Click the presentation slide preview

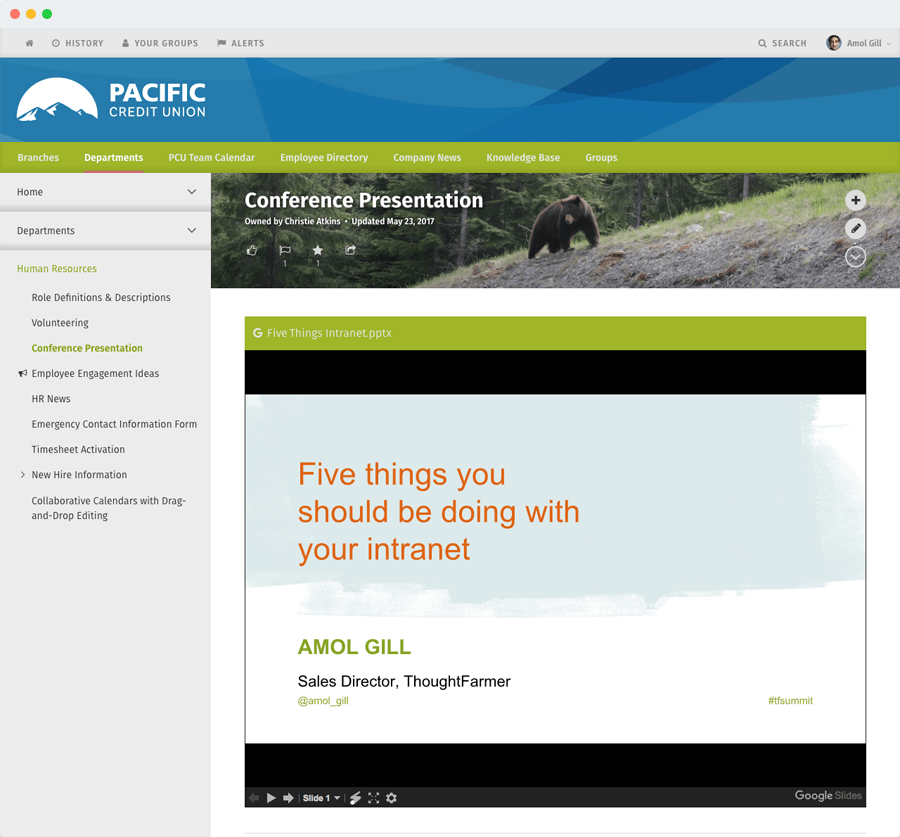(x=555, y=569)
